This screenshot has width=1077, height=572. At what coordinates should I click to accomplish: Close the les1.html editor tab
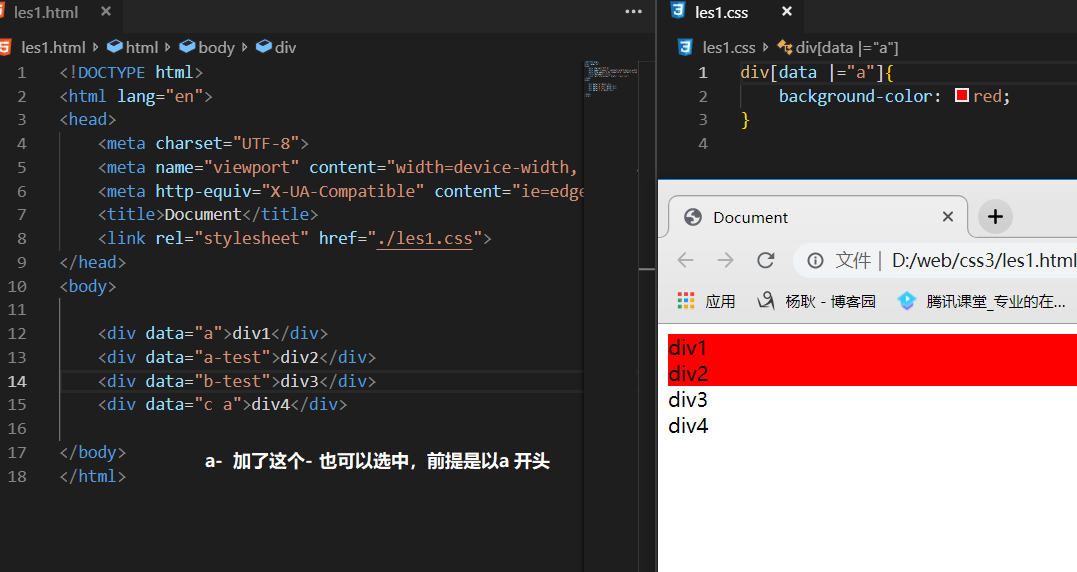pos(106,12)
